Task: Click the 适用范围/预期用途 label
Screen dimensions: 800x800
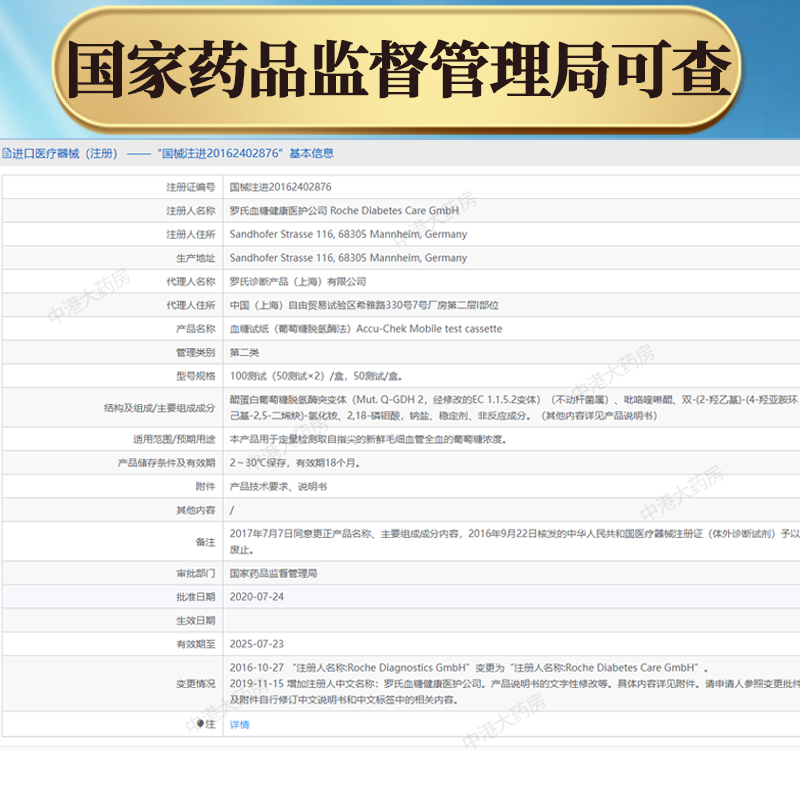Action: (174, 439)
